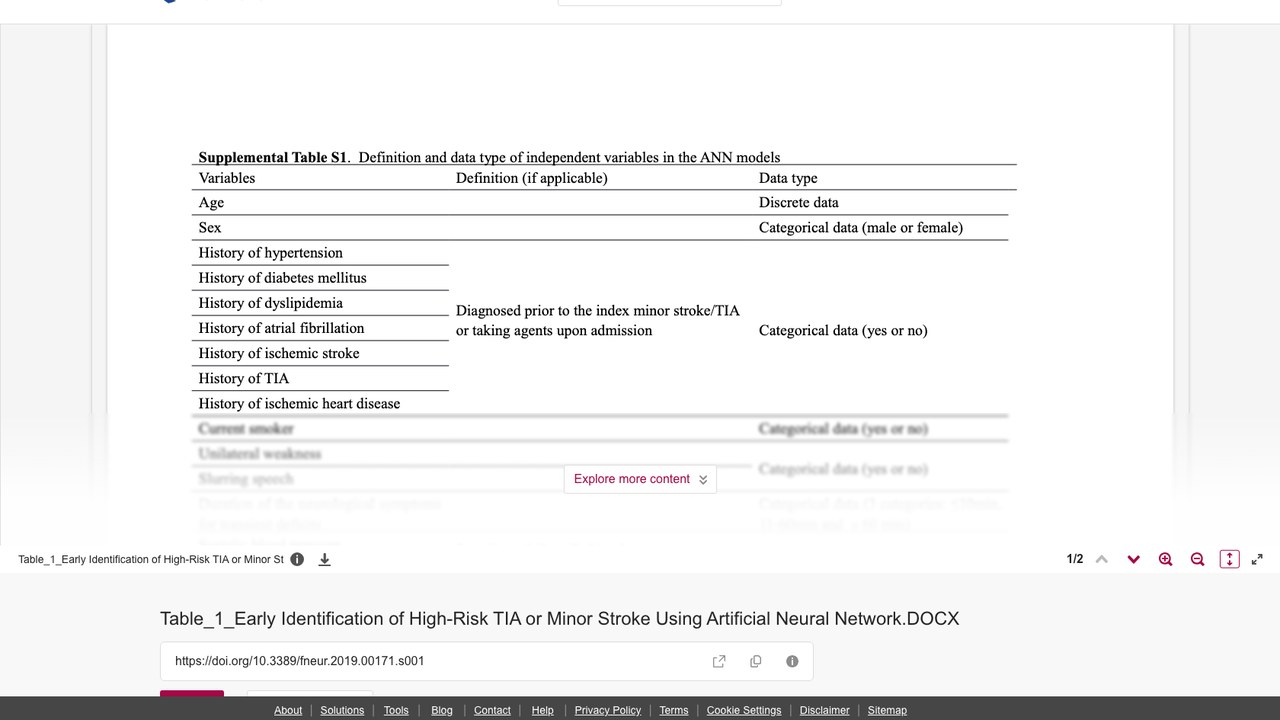
Task: Download the Table_1 file with the arrow icon
Action: [x=324, y=559]
